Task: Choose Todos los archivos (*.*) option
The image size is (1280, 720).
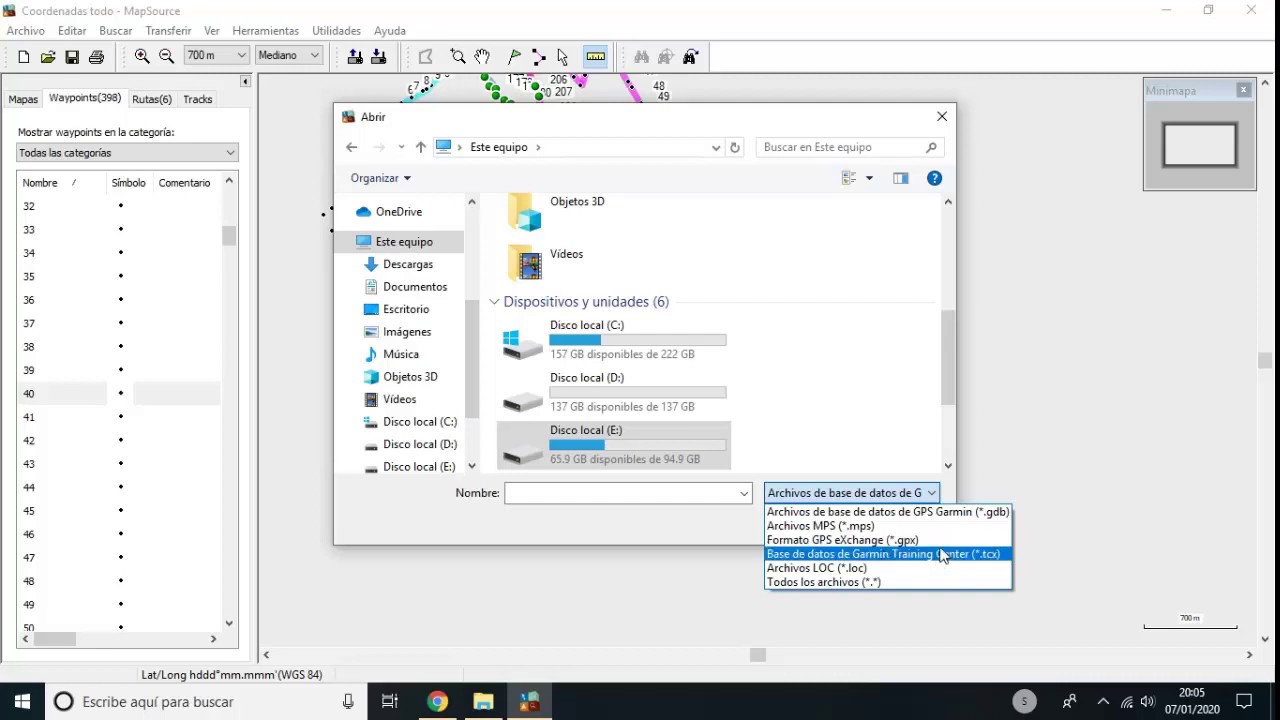Action: [x=888, y=582]
